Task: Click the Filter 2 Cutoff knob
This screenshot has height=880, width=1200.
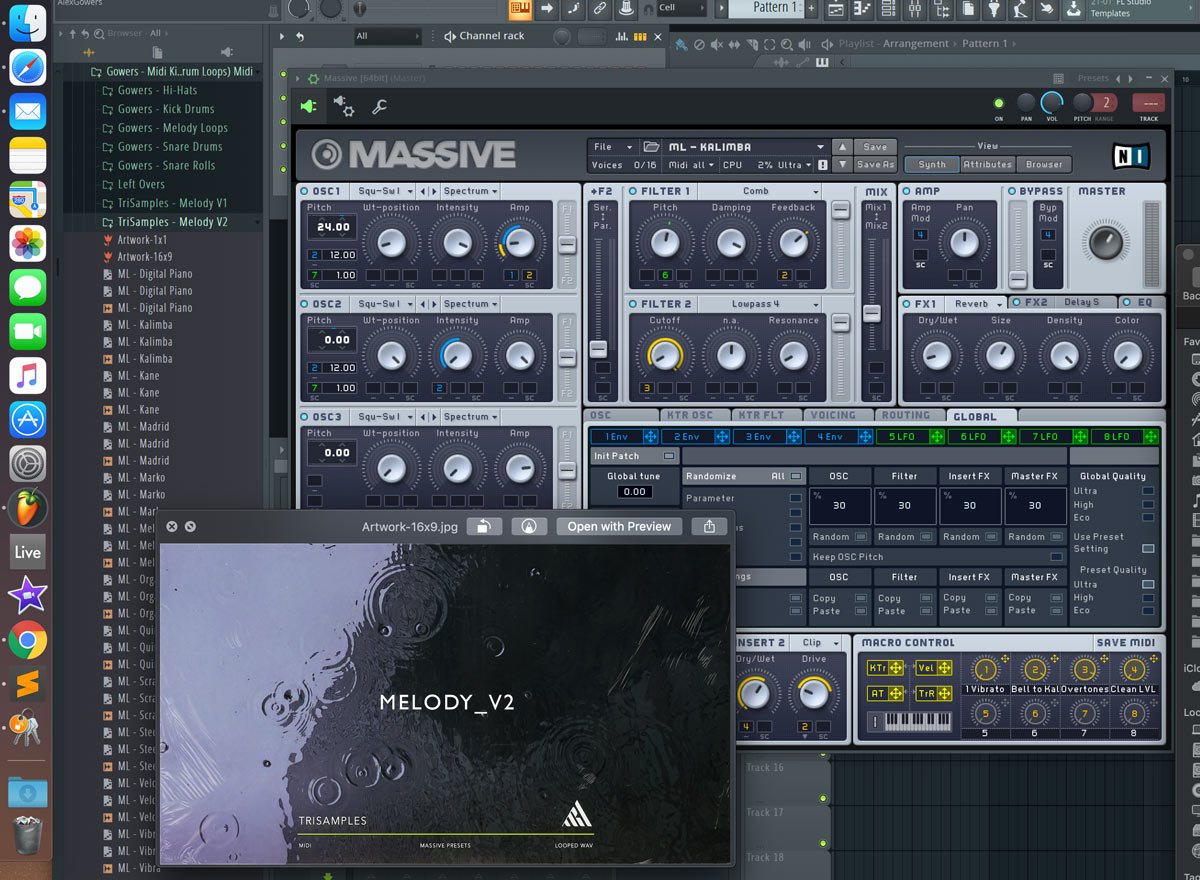Action: pyautogui.click(x=665, y=355)
